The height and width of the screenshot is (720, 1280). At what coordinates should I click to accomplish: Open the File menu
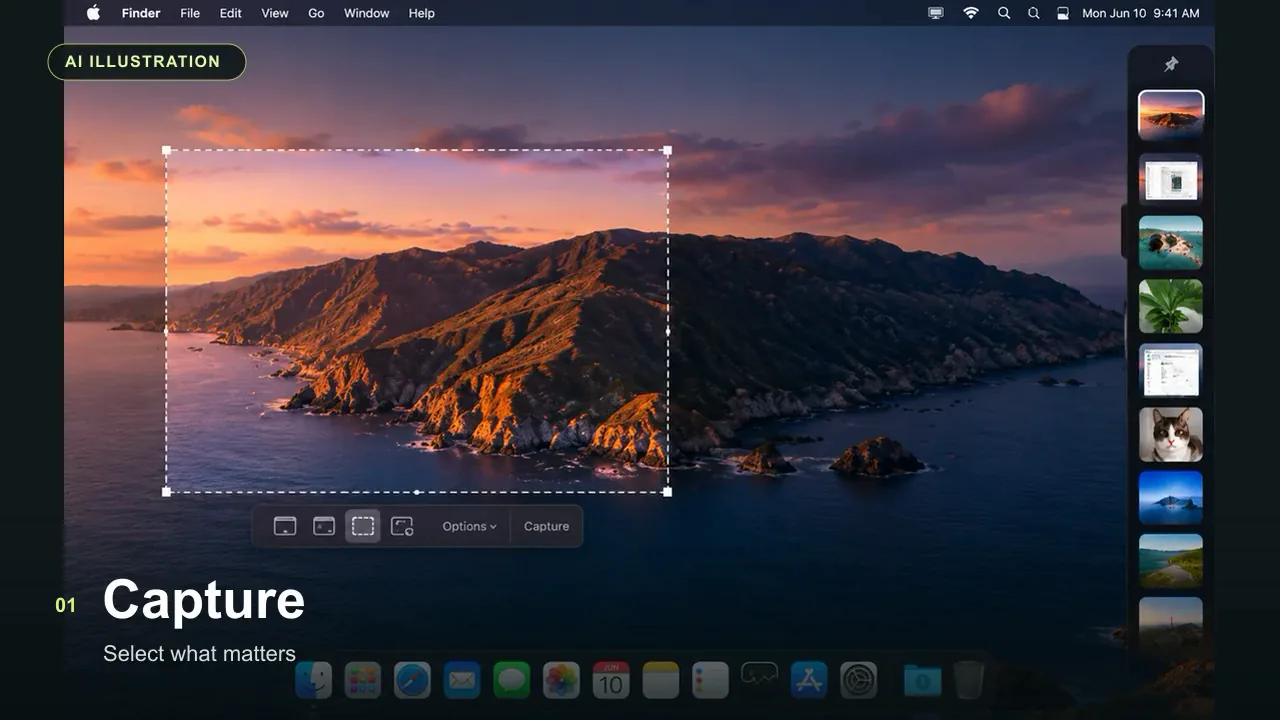[x=190, y=13]
